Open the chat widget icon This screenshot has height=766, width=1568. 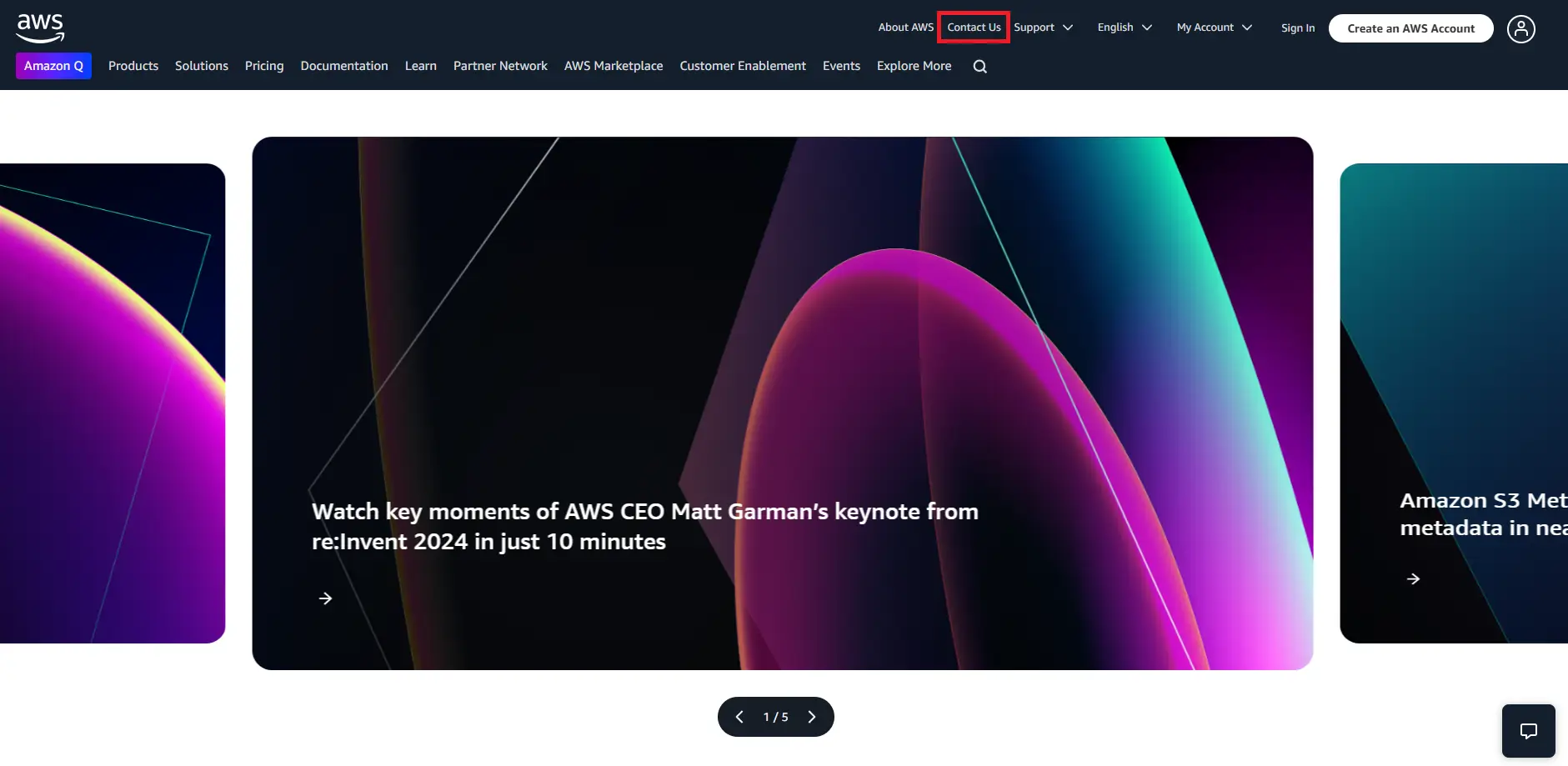pyautogui.click(x=1529, y=731)
